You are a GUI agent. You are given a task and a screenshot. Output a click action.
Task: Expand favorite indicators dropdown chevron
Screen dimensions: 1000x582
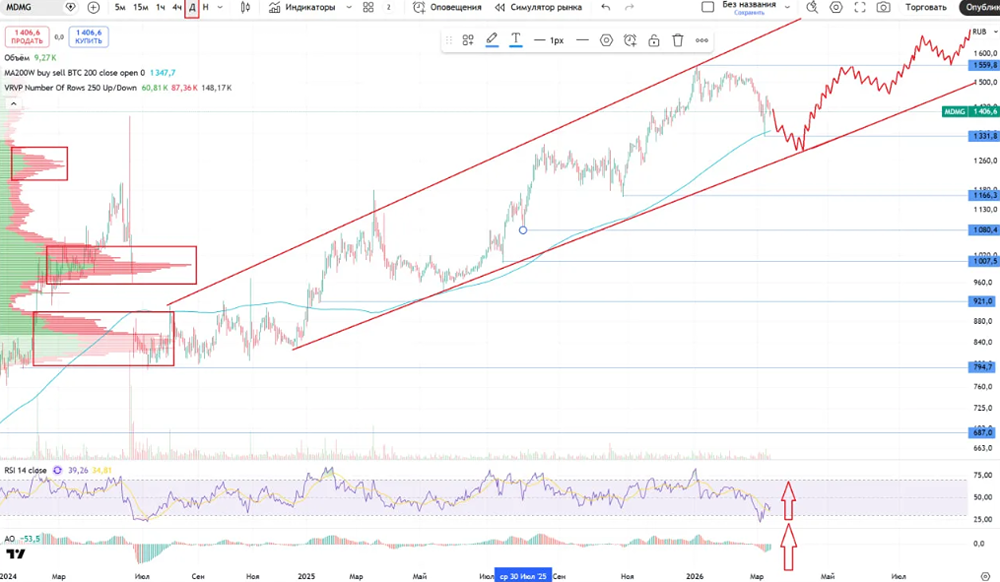pos(349,8)
